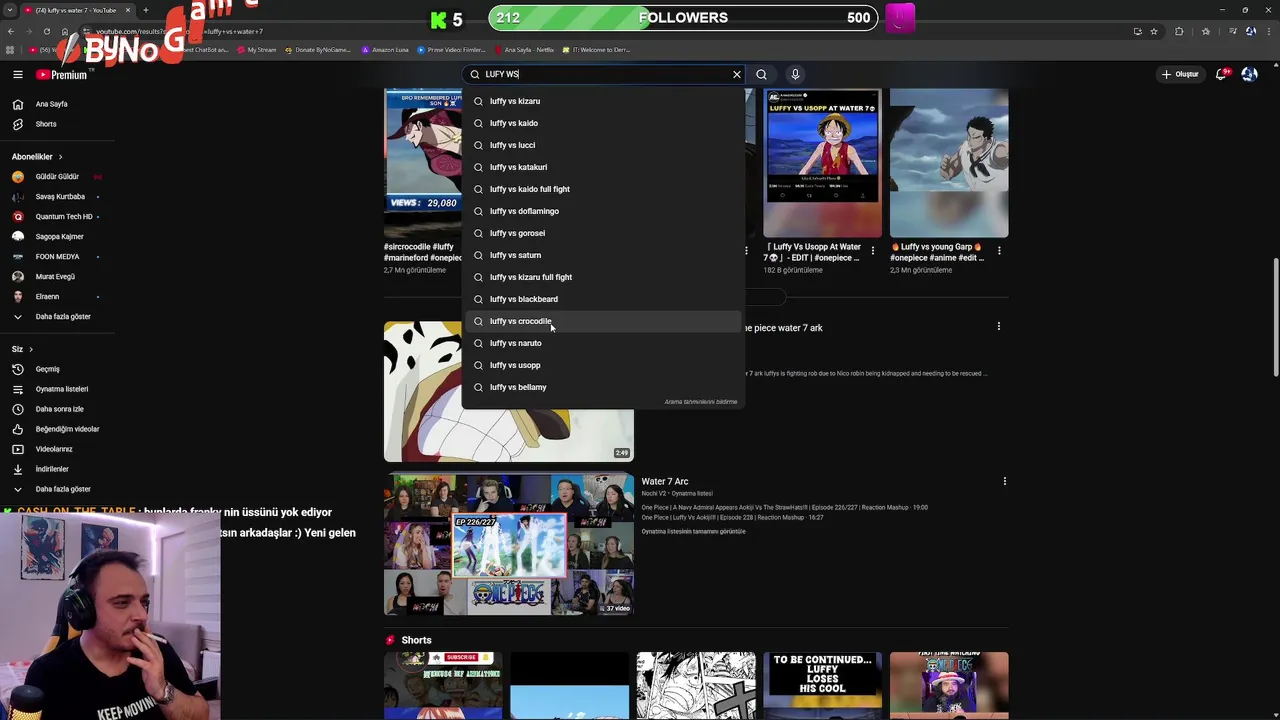Click into the YouTube search field
This screenshot has height=720, width=1280.
pyautogui.click(x=605, y=74)
